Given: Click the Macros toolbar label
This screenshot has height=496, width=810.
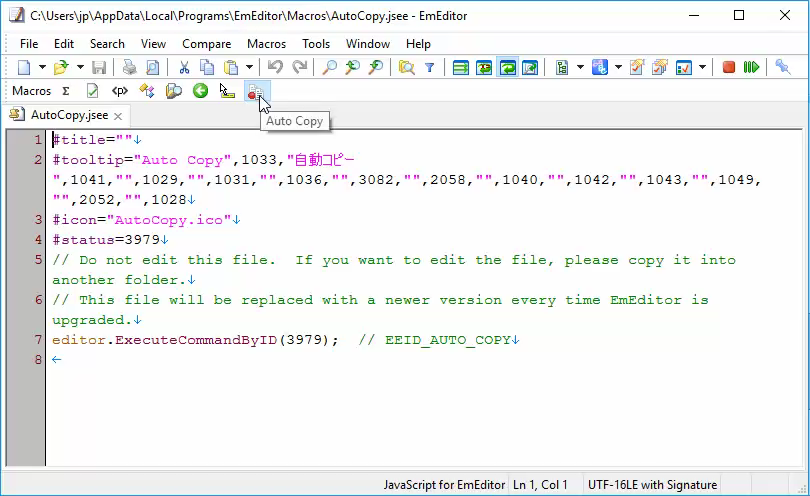Looking at the screenshot, I should 32,91.
